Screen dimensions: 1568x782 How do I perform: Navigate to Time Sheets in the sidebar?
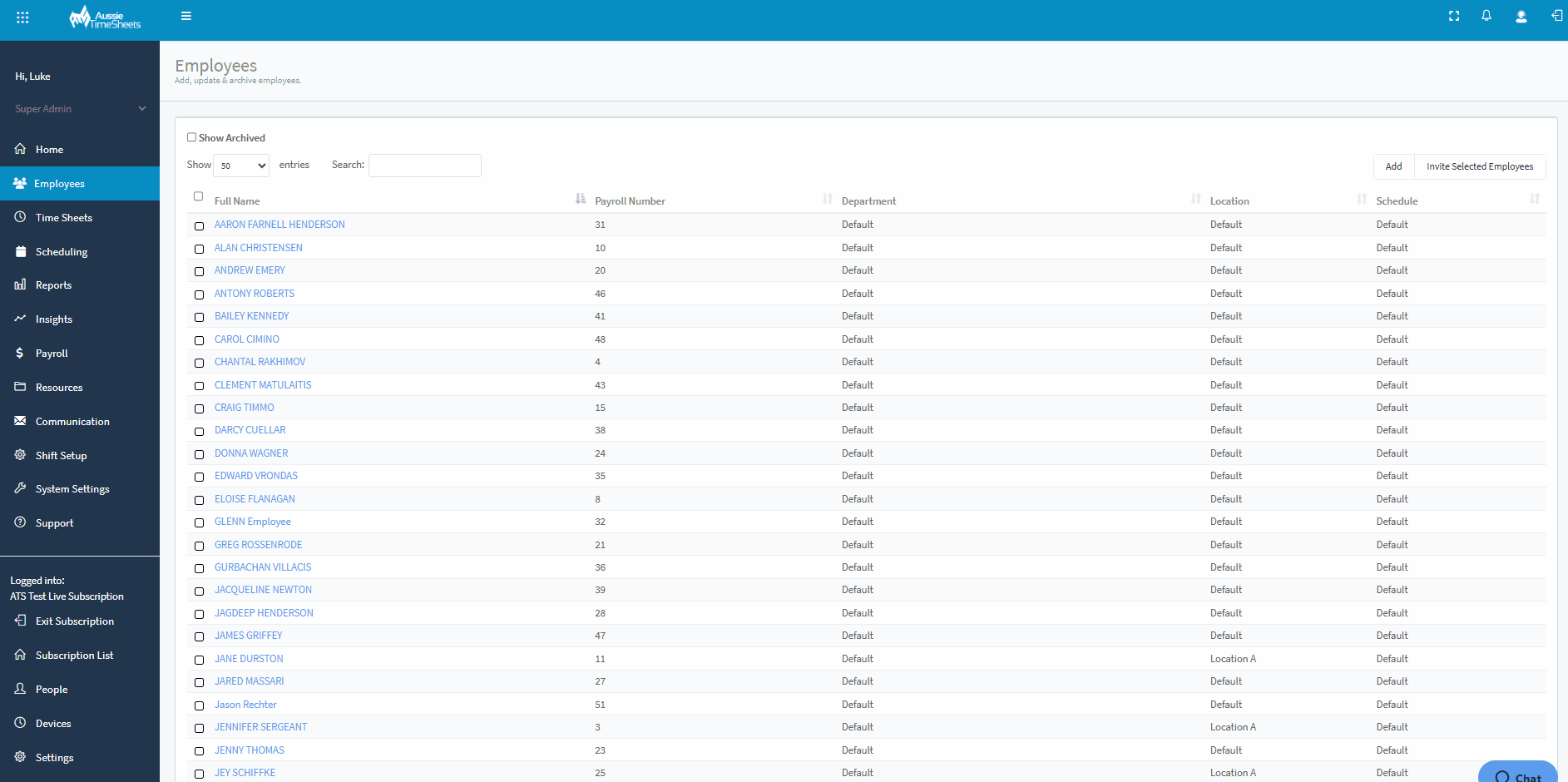point(62,217)
